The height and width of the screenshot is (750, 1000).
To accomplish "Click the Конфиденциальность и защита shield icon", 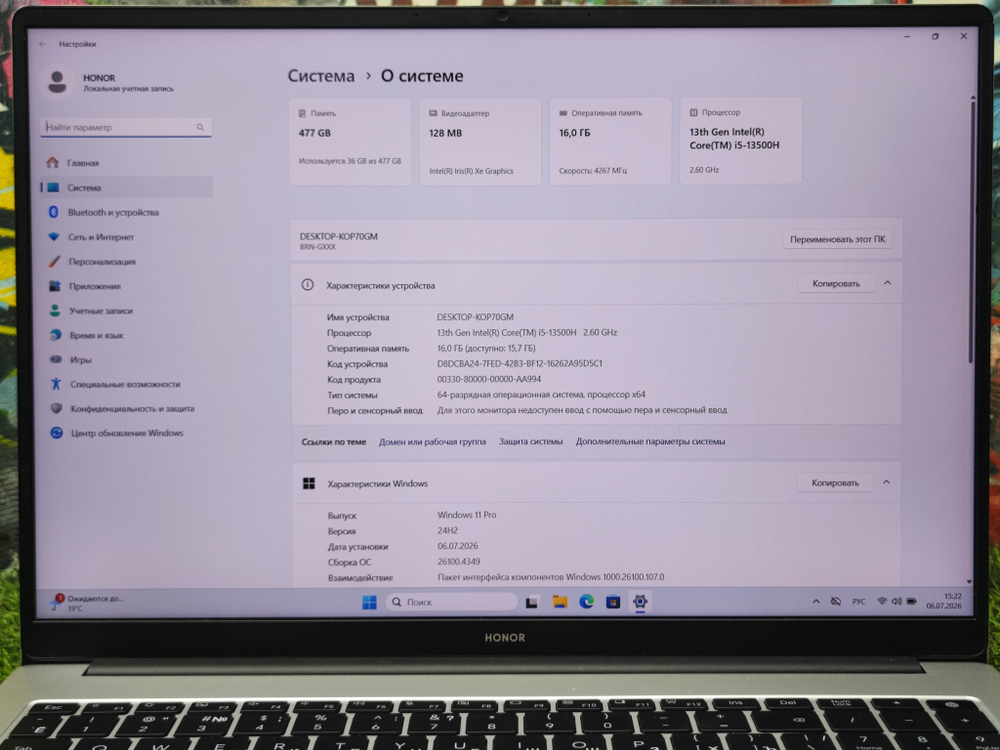I will (56, 408).
